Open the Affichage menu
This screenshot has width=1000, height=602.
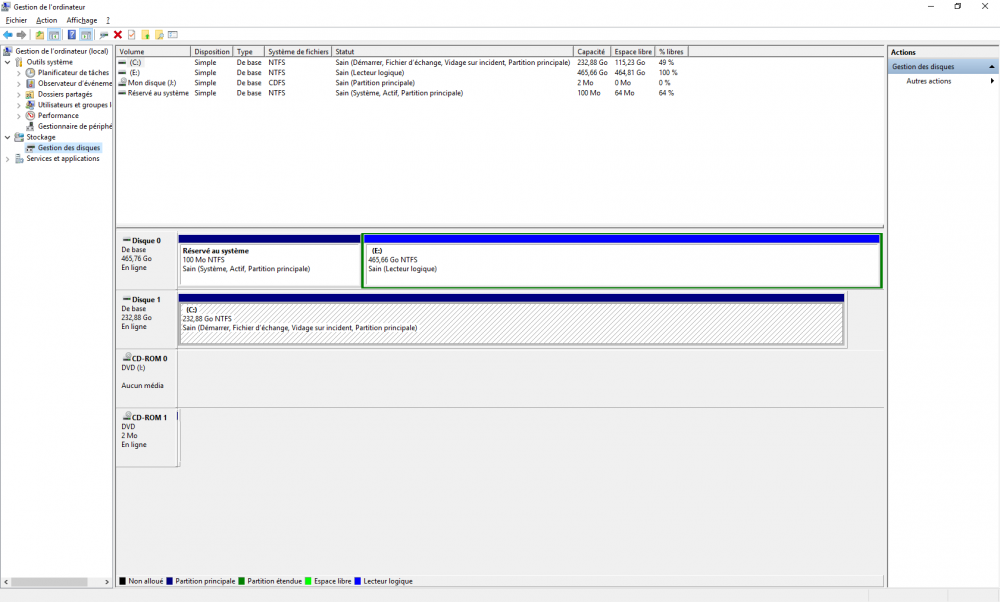tap(82, 20)
